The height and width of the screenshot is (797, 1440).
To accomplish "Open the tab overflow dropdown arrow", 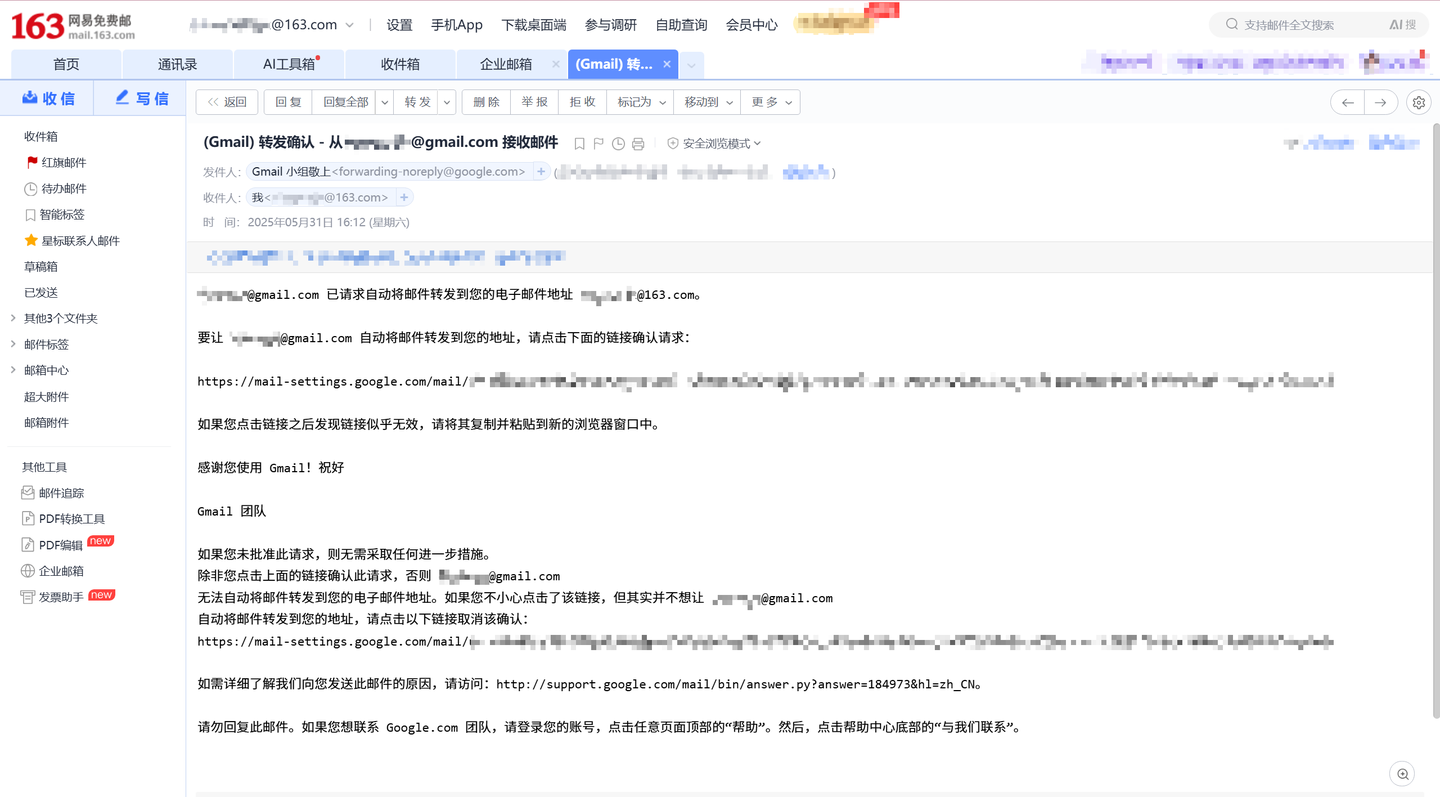I will click(690, 65).
